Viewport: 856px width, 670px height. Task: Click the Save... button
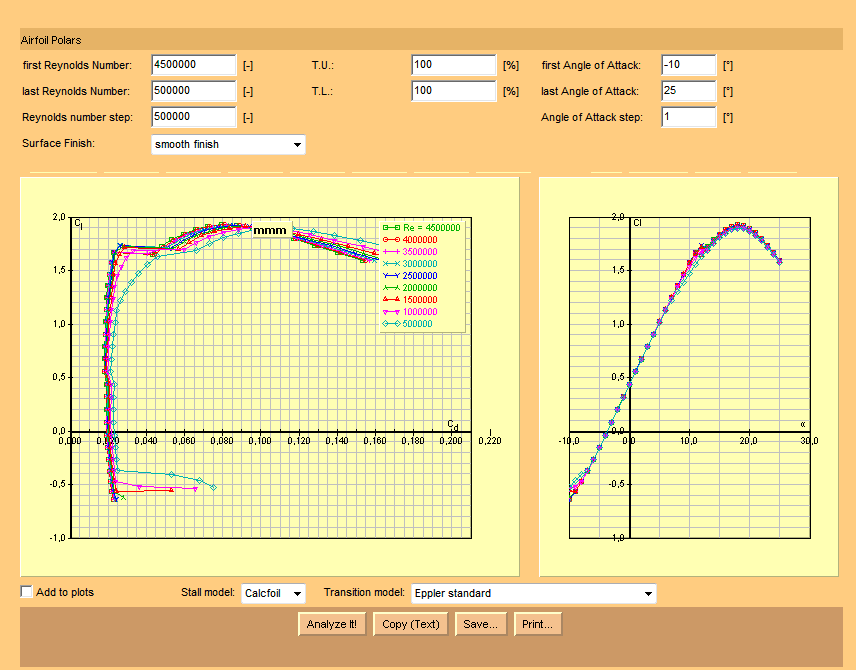tap(480, 624)
